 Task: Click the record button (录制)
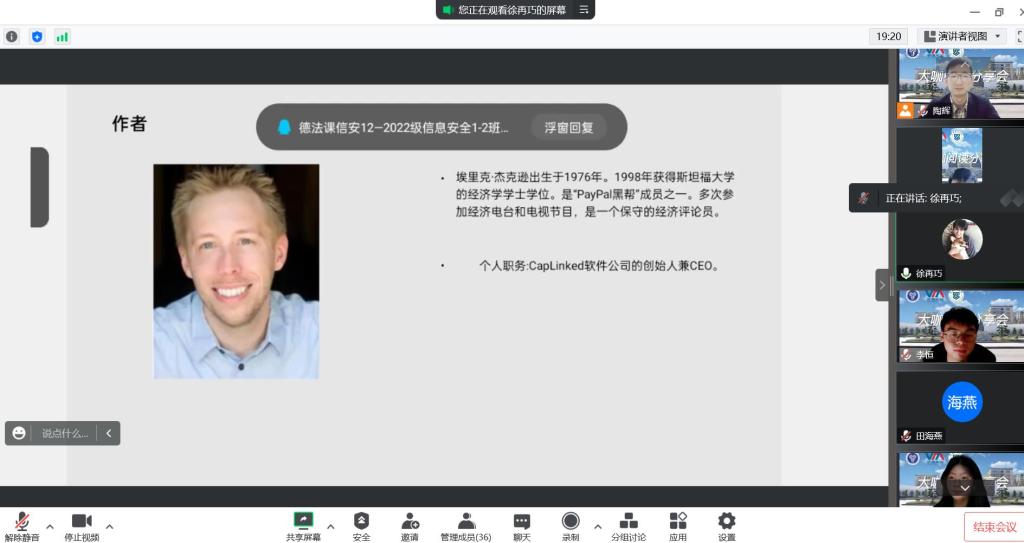(570, 522)
